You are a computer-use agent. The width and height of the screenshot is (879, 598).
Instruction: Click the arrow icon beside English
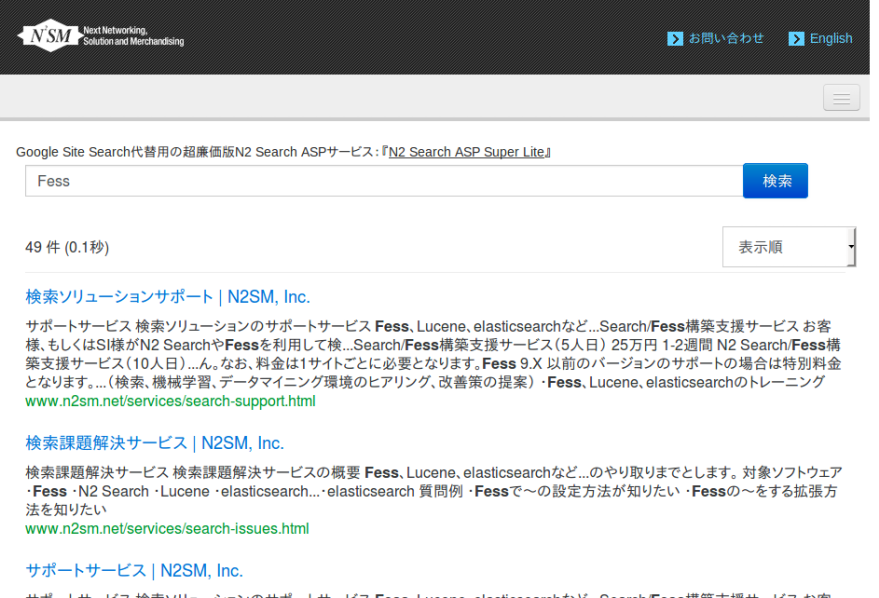796,39
